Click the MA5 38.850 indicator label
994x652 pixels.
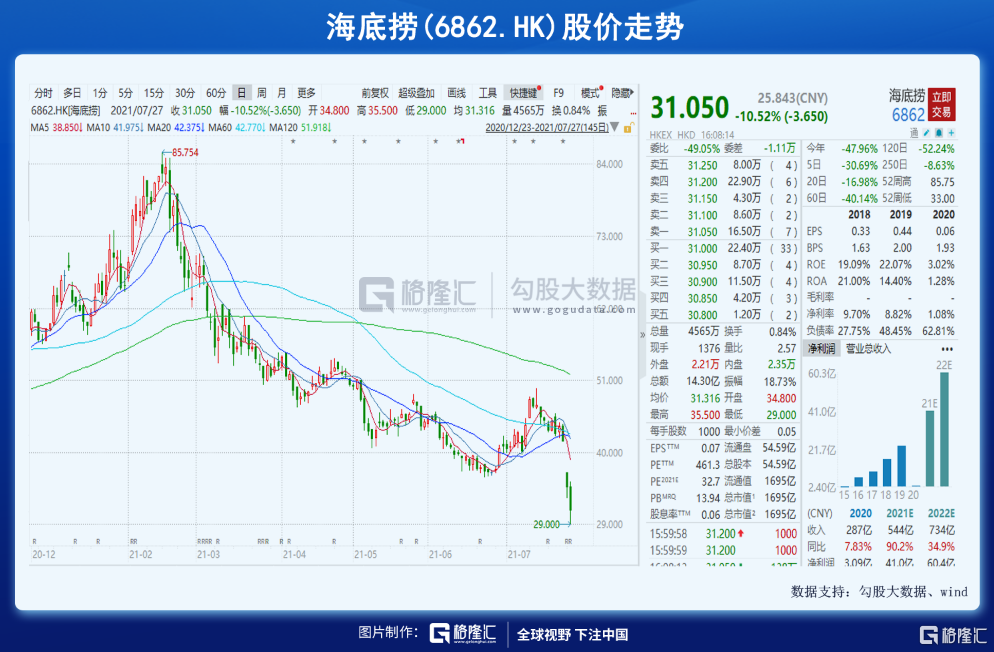coord(56,127)
